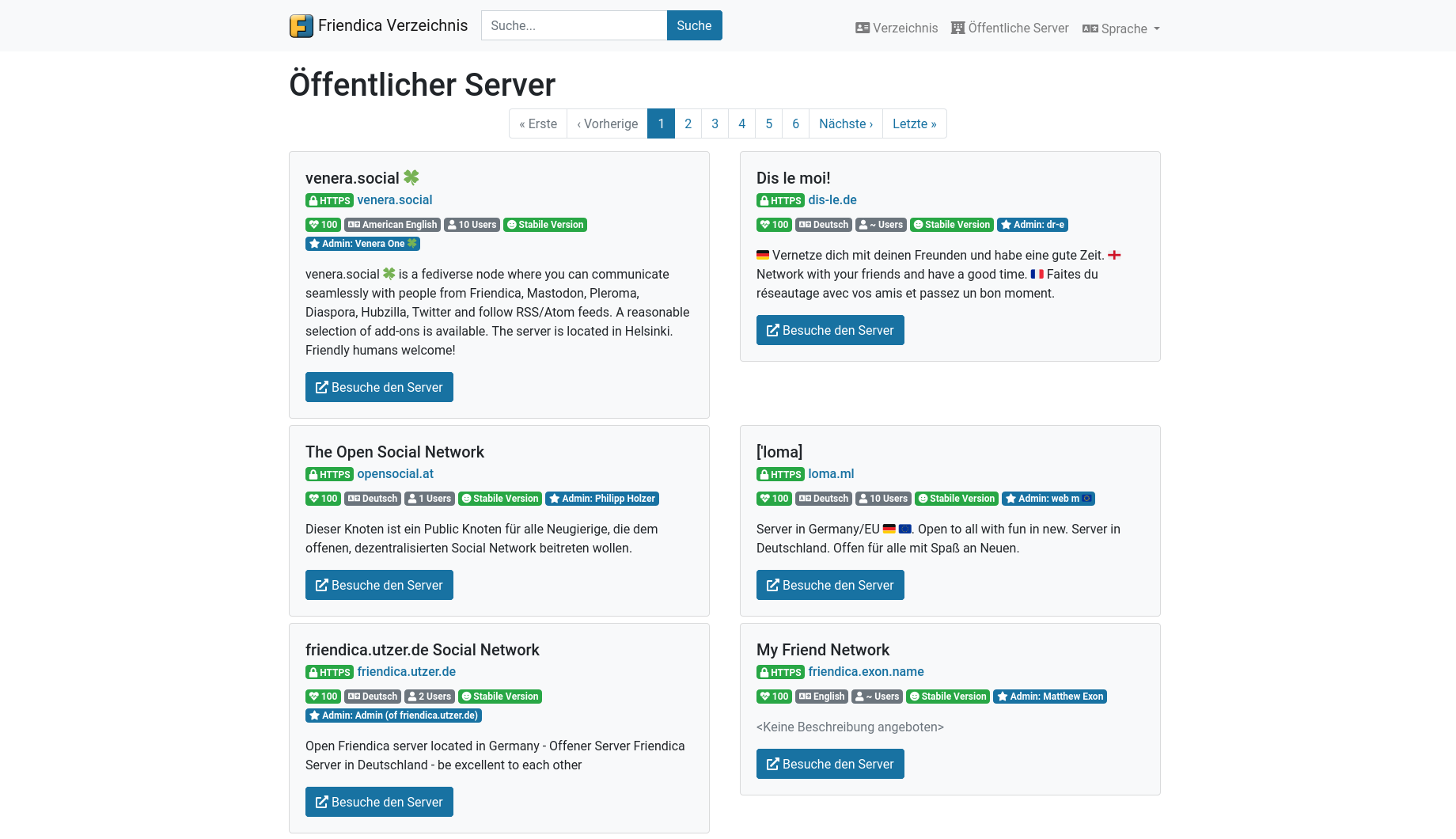1456x839 pixels.
Task: Click HTTPS lock badge on friendica.exon.name
Action: (x=780, y=672)
